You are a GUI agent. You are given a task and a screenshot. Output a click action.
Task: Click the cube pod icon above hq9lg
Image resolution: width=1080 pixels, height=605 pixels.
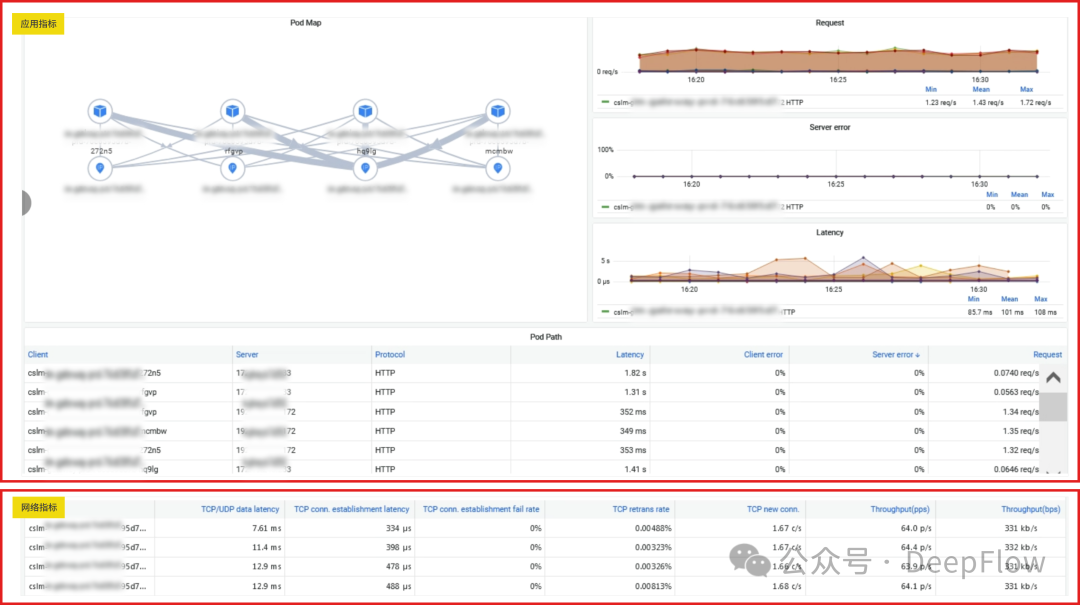click(365, 111)
